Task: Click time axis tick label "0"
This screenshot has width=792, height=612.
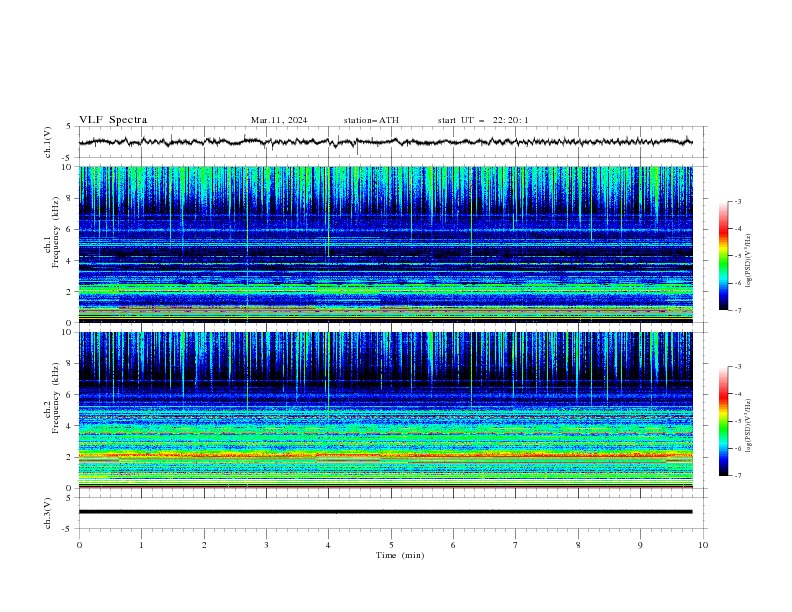Action: (79, 545)
